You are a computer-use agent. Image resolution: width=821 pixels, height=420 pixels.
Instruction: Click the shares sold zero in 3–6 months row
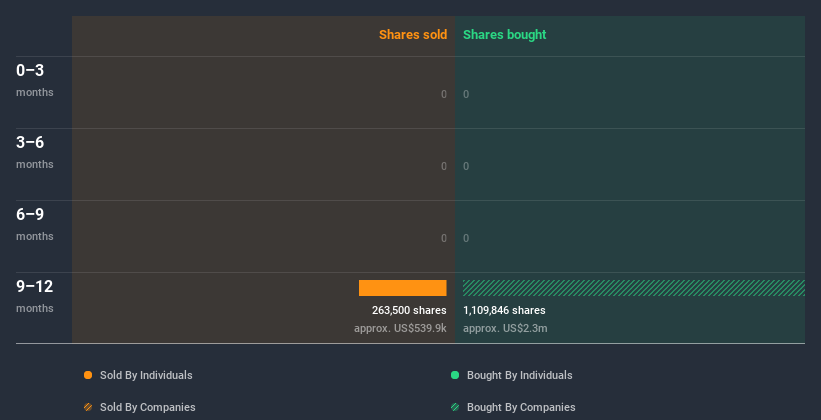point(444,166)
